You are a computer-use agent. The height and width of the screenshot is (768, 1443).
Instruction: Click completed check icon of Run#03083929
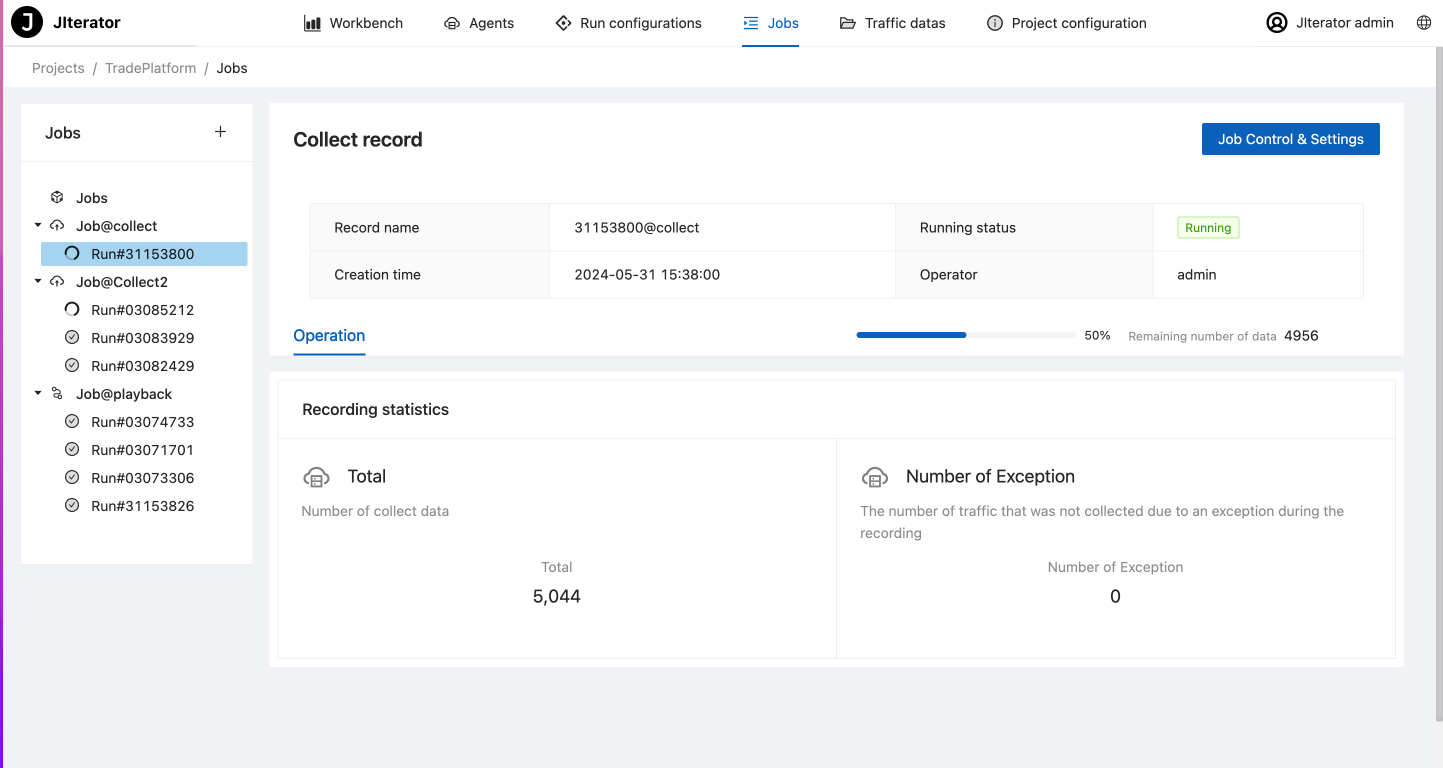tap(72, 338)
